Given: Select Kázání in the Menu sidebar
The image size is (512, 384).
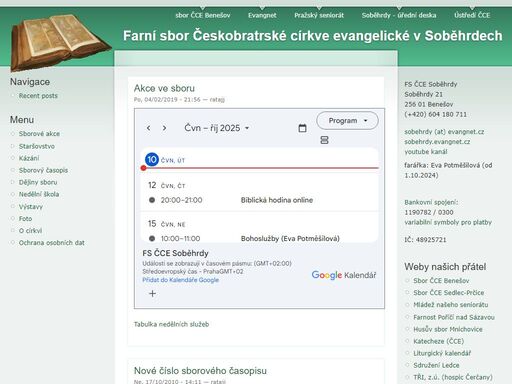Looking at the screenshot, I should click(x=29, y=158).
